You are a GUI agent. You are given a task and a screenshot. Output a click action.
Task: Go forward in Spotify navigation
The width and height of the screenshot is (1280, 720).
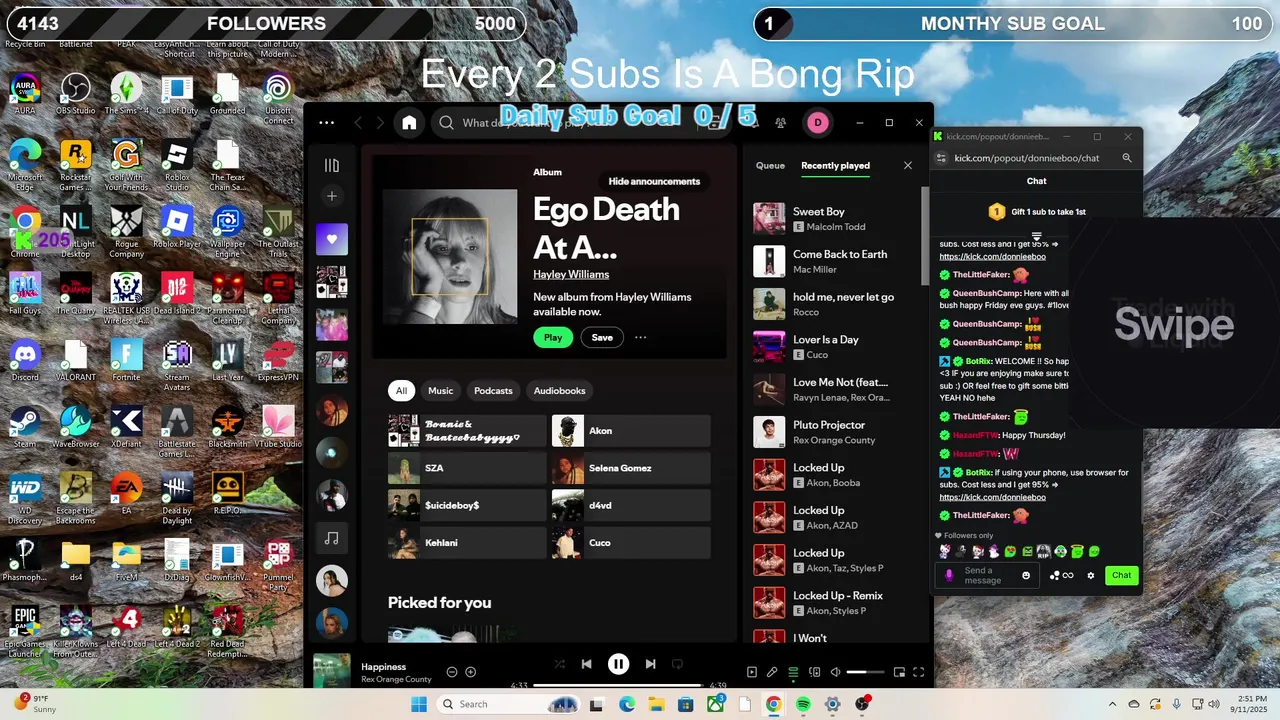tap(380, 123)
